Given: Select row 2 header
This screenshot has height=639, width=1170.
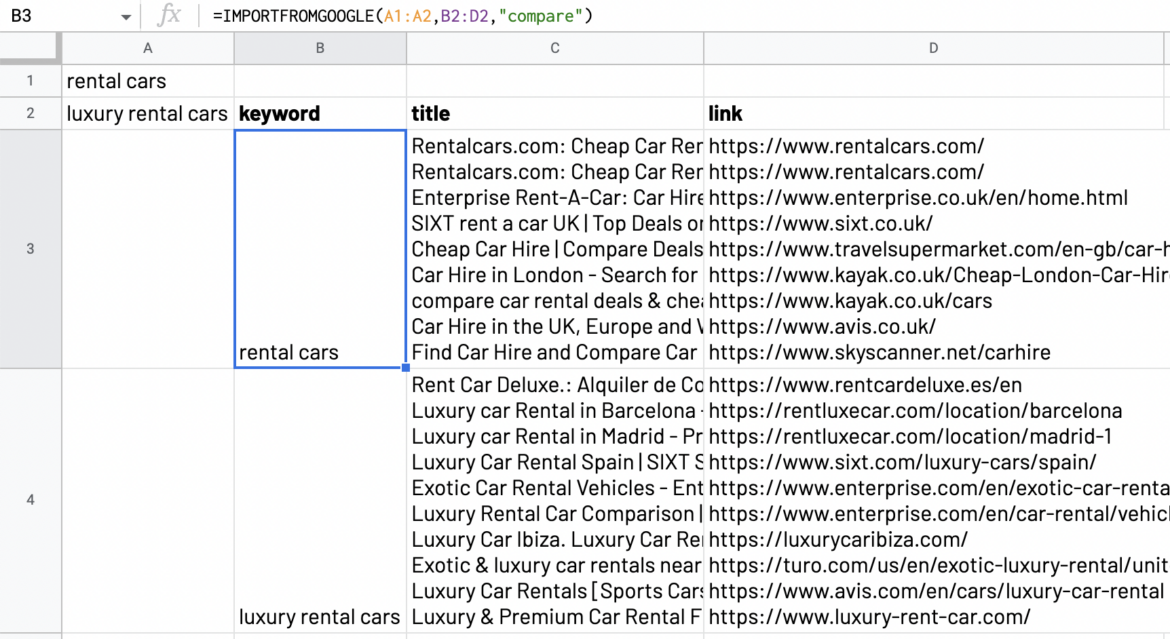Looking at the screenshot, I should click(30, 113).
